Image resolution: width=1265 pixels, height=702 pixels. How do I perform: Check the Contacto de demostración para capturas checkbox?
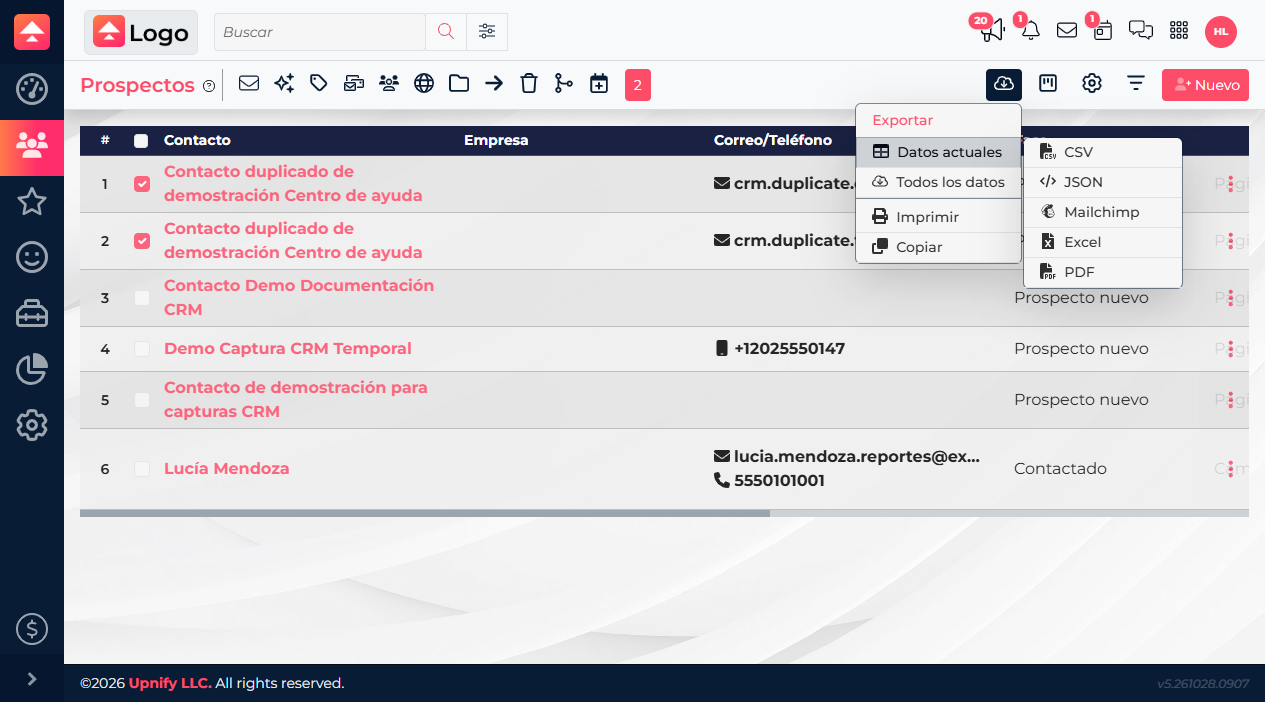pyautogui.click(x=142, y=400)
